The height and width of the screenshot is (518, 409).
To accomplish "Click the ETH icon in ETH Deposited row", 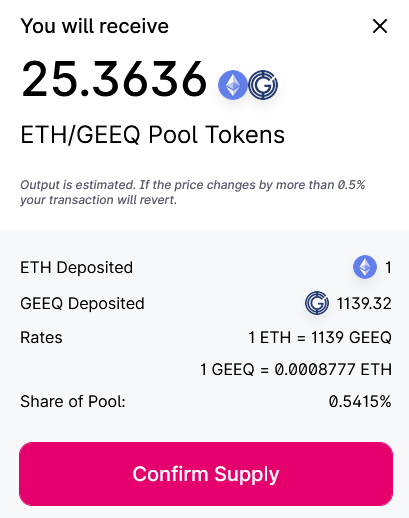I will click(x=365, y=267).
